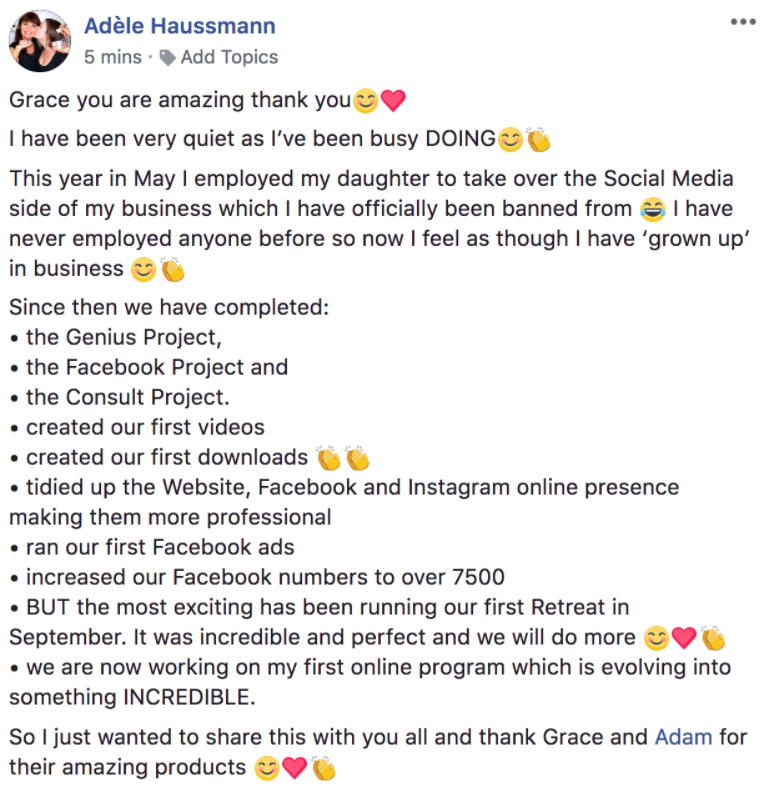Open the Adam mention link
The width and height of the screenshot is (764, 802).
[x=683, y=738]
